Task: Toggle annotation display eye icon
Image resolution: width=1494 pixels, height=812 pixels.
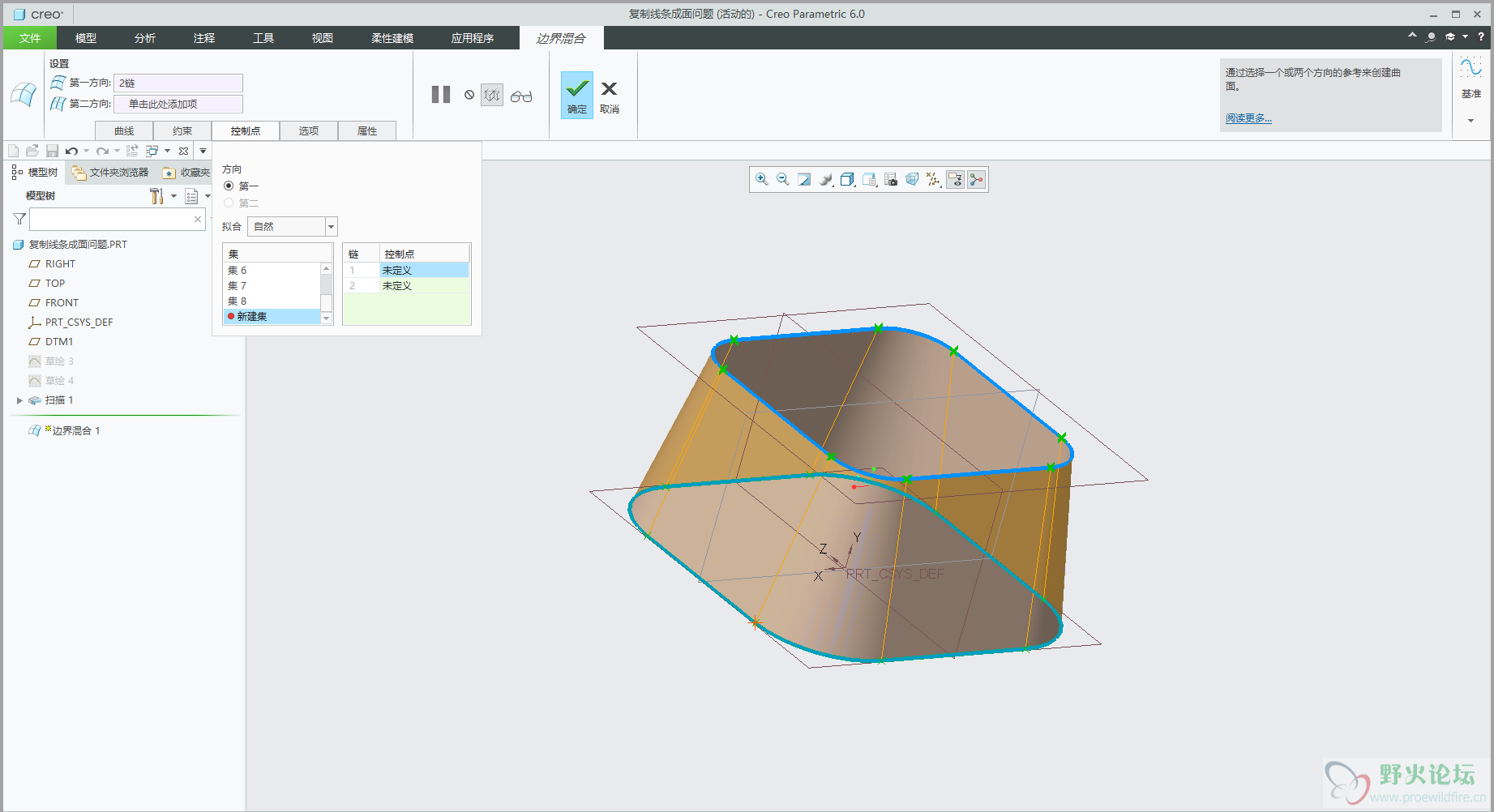Action: [x=956, y=179]
